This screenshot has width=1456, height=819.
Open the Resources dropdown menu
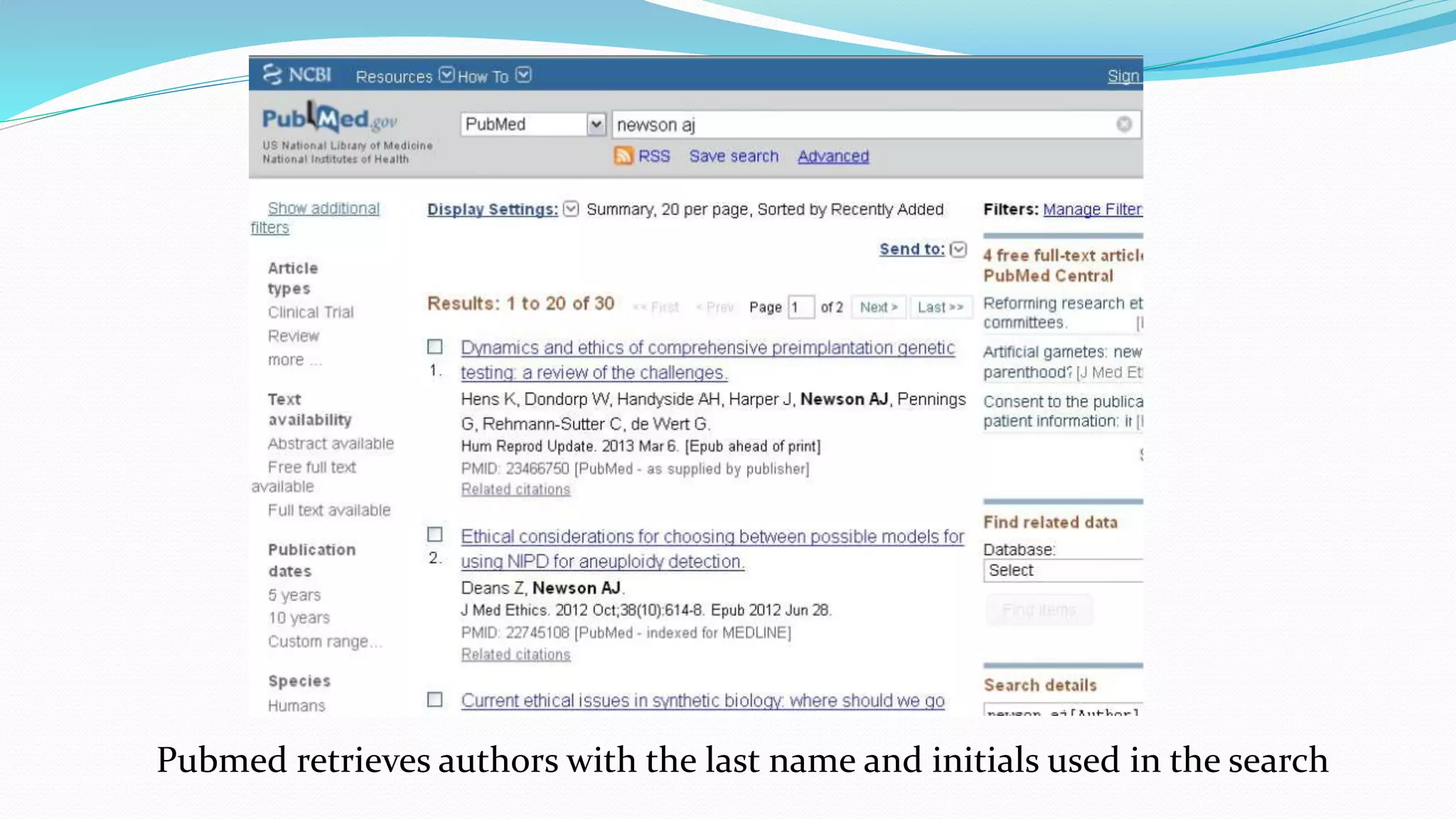tap(404, 76)
